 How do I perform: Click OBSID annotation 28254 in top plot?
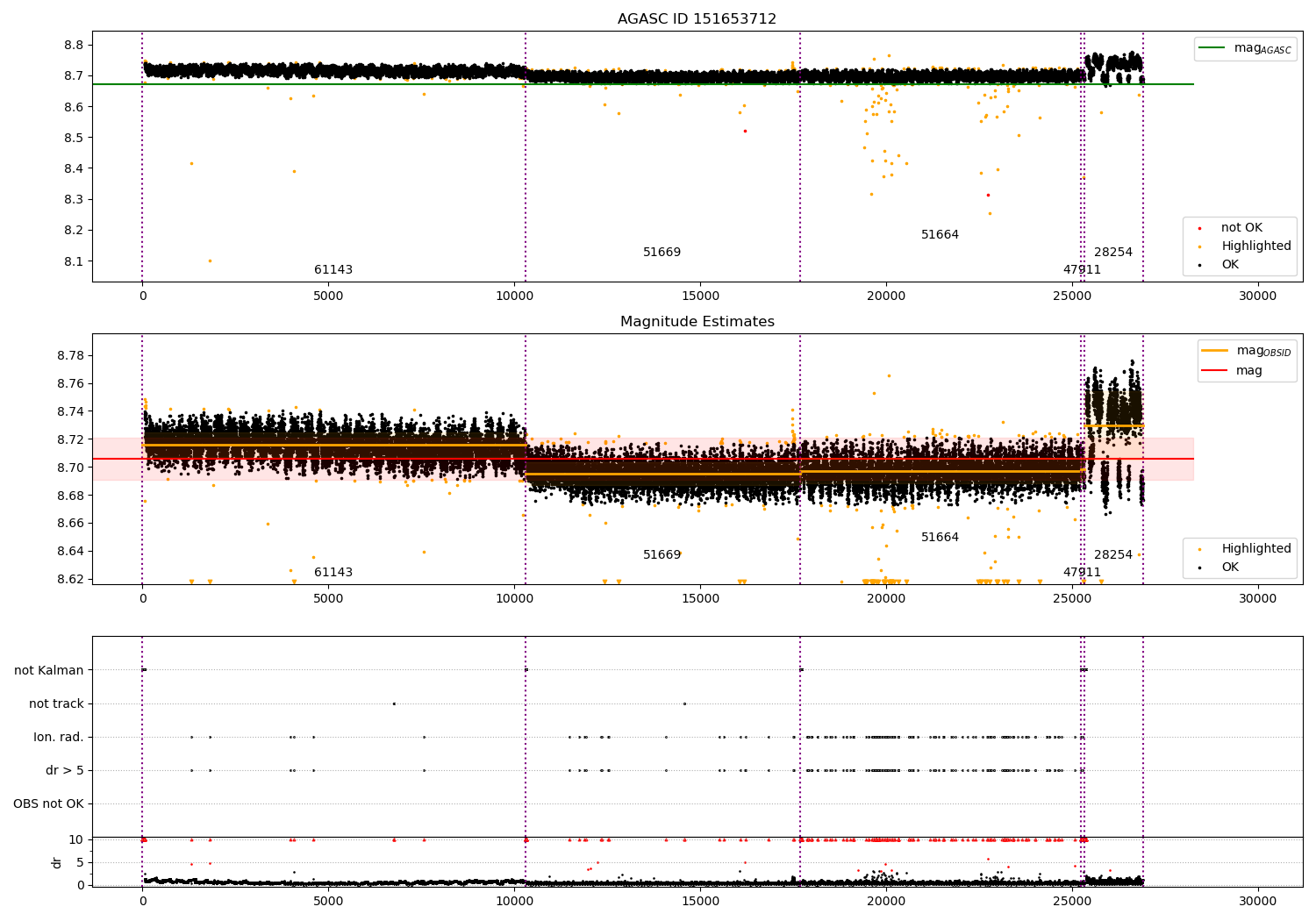coord(1113,253)
